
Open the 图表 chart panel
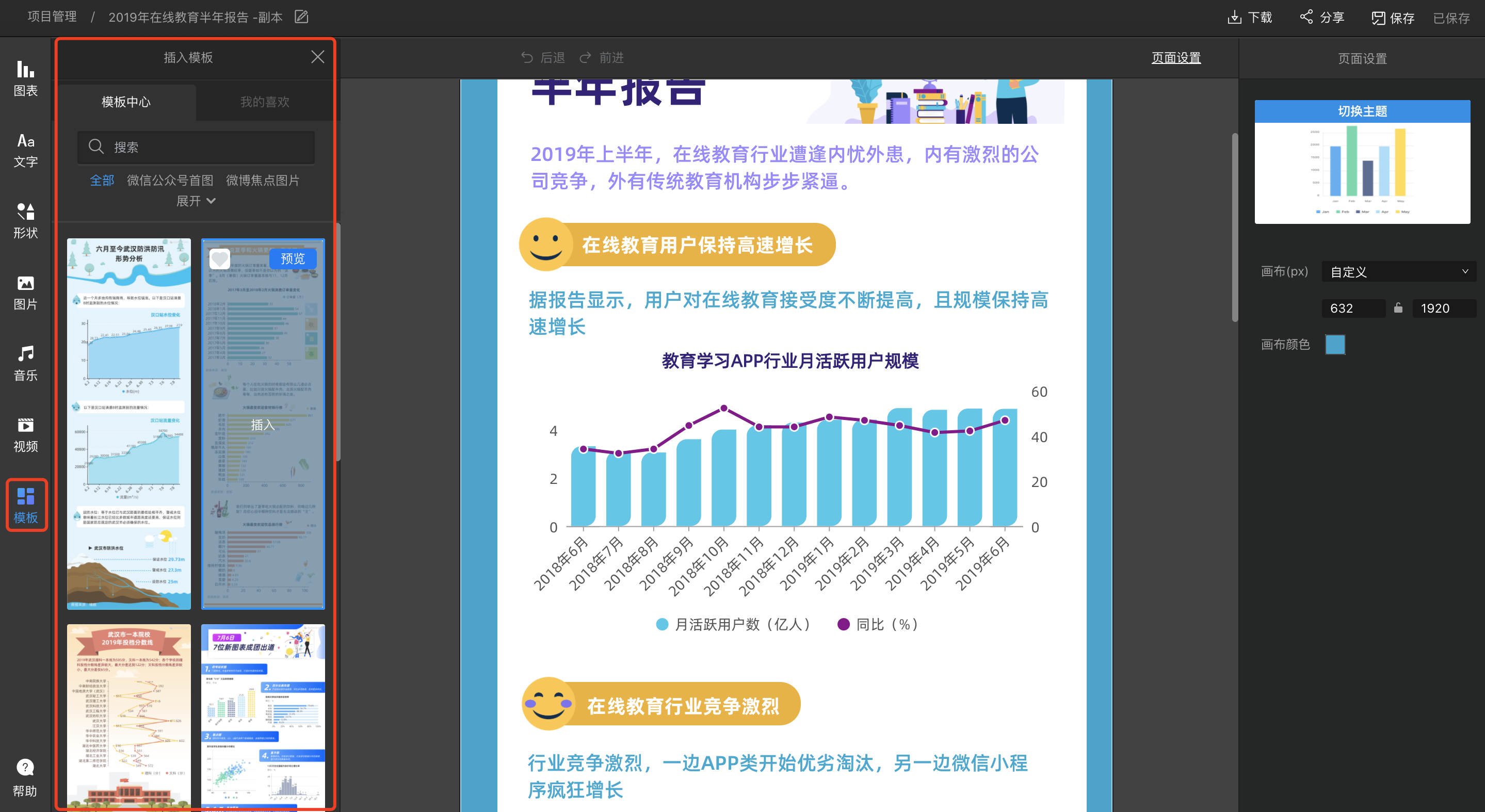25,79
